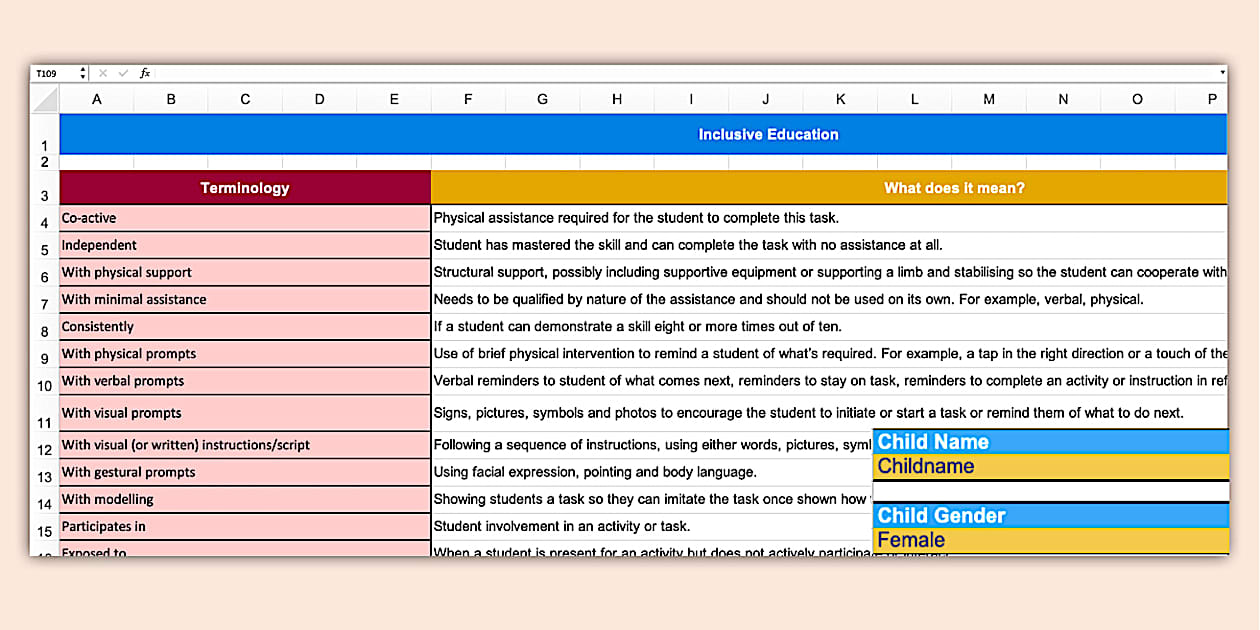Click the Insert Function fx icon
Screen dimensions: 1260x630
pyautogui.click(x=144, y=73)
